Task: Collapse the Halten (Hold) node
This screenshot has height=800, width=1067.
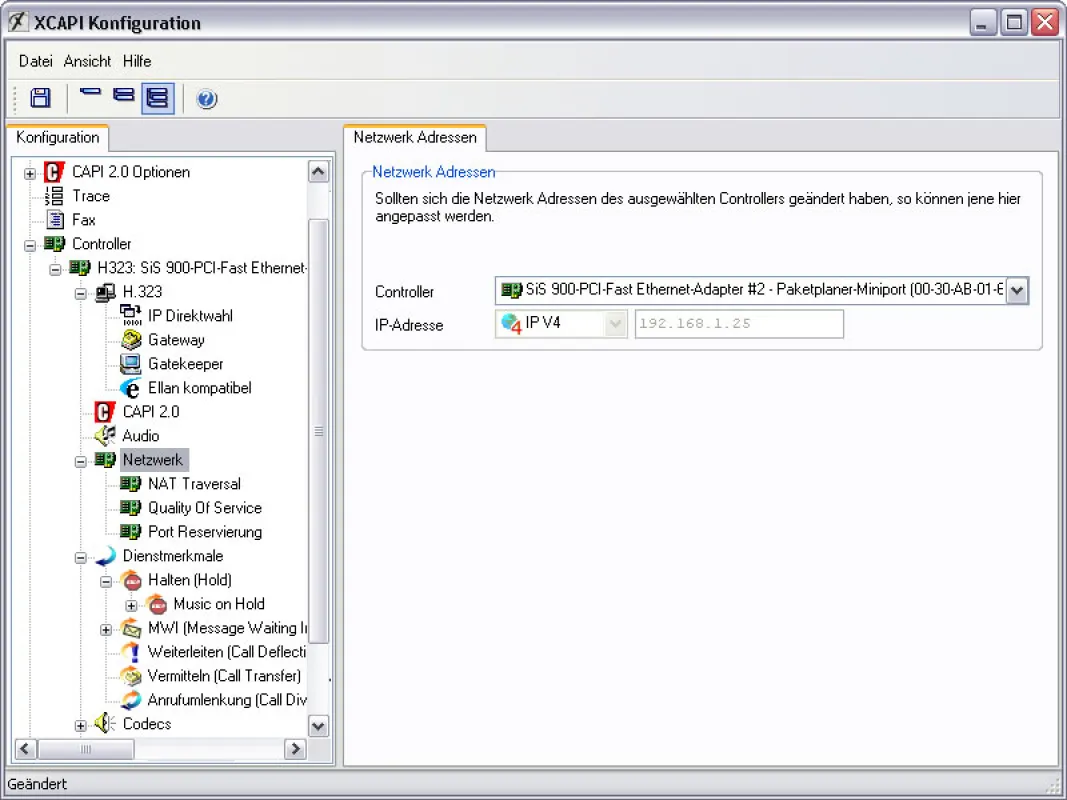Action: tap(105, 582)
